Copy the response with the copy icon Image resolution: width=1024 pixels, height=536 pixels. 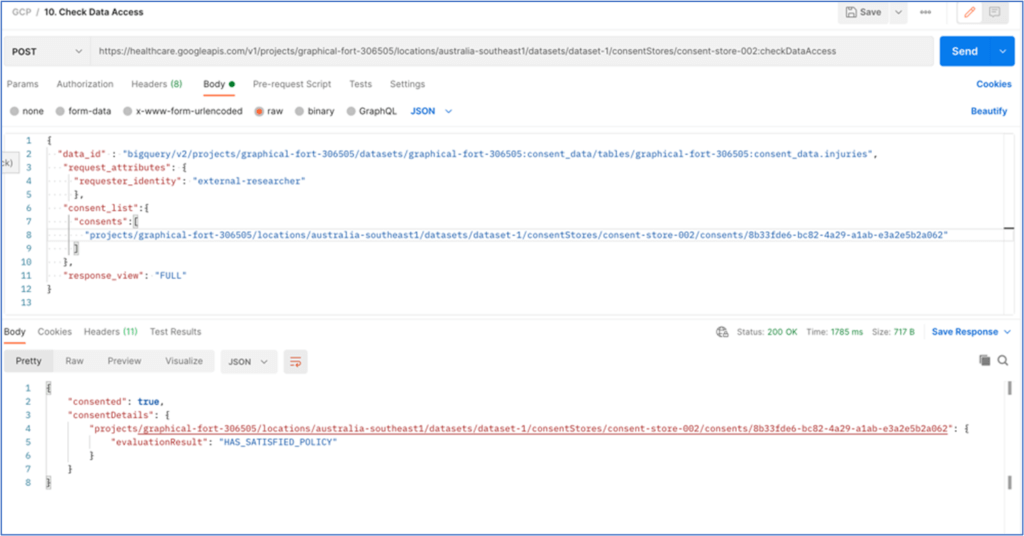pyautogui.click(x=984, y=360)
